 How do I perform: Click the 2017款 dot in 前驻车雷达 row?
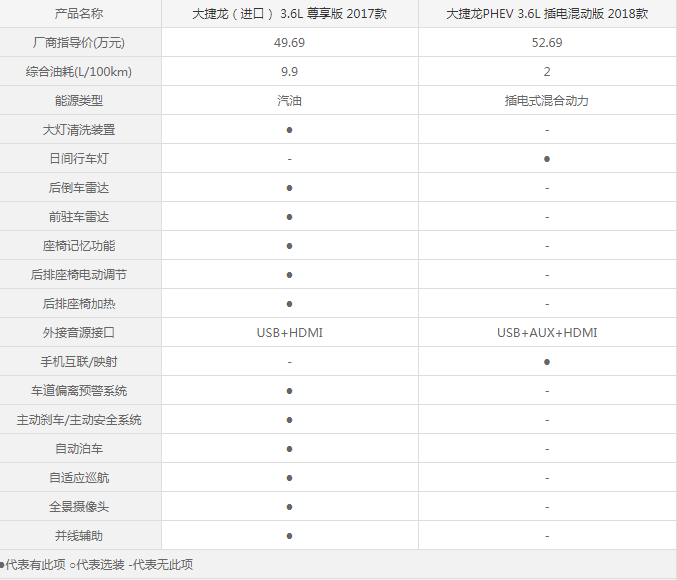coord(289,217)
